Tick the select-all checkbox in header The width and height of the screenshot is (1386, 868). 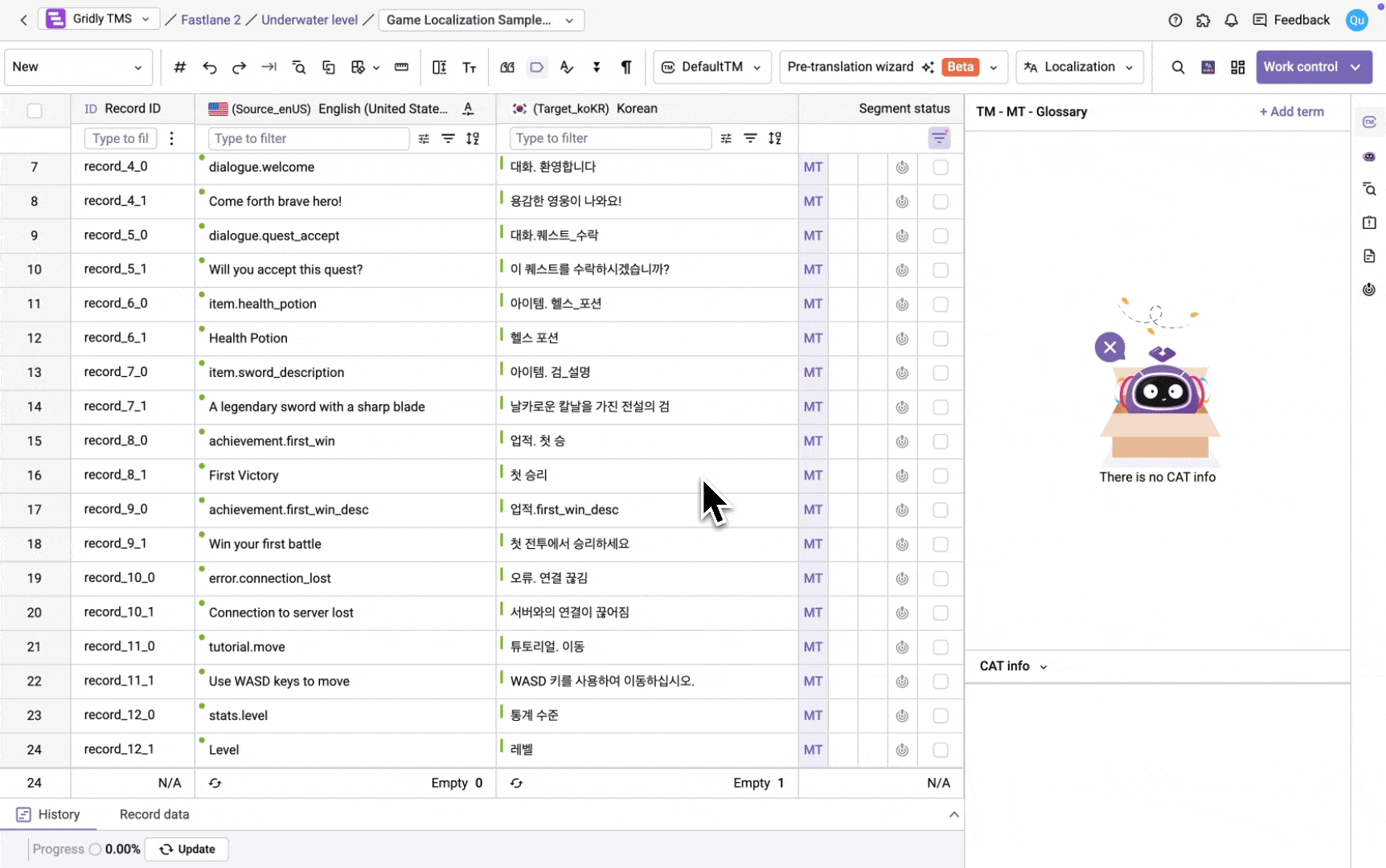pyautogui.click(x=35, y=110)
